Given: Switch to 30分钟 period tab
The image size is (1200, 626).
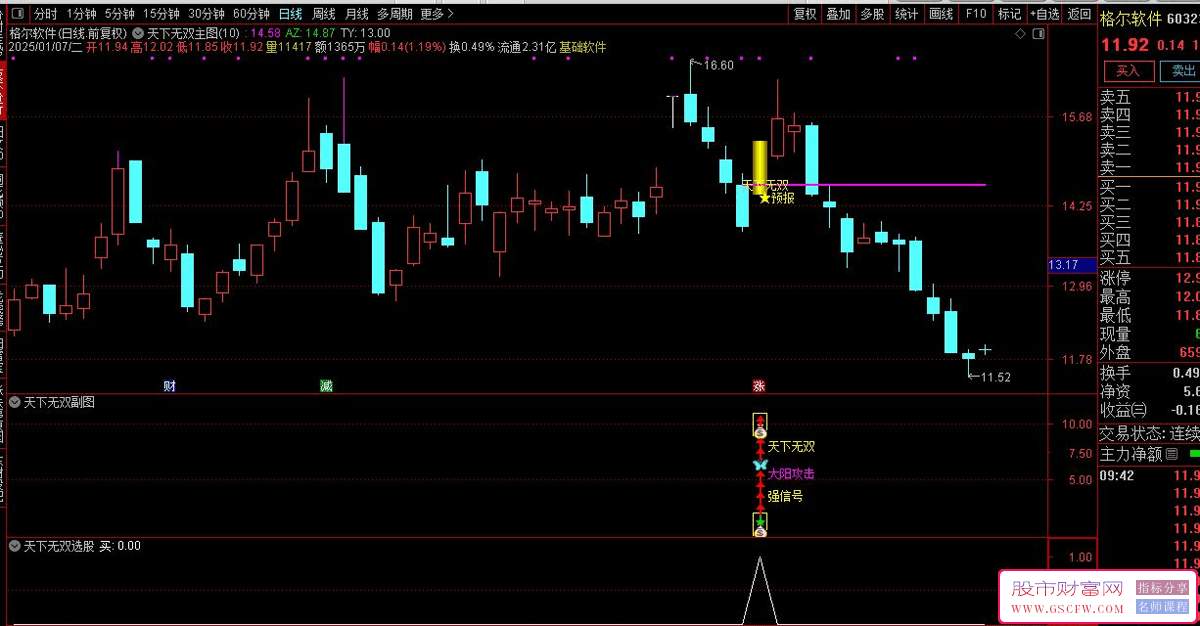Looking at the screenshot, I should [206, 14].
